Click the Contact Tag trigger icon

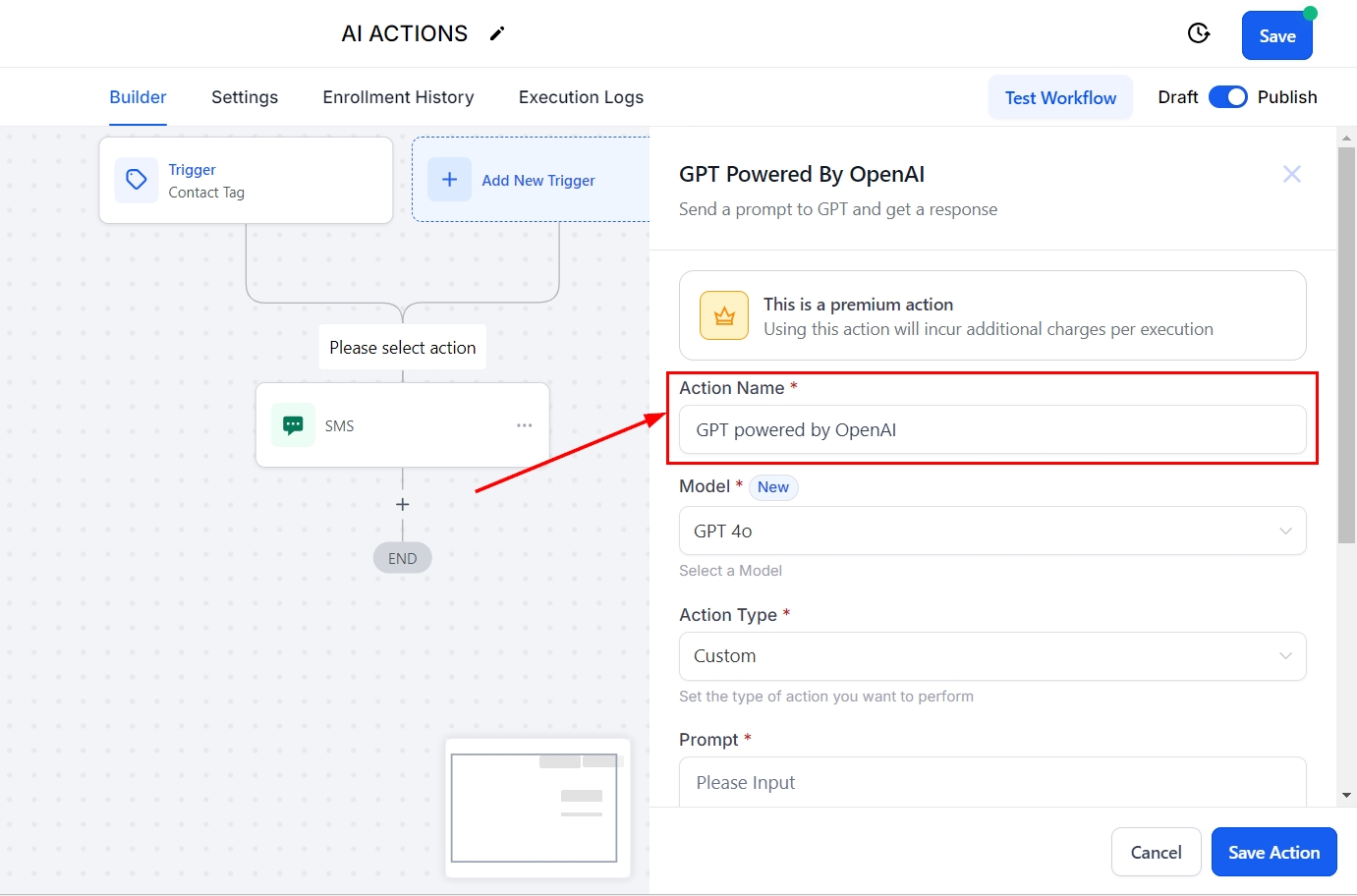[137, 180]
